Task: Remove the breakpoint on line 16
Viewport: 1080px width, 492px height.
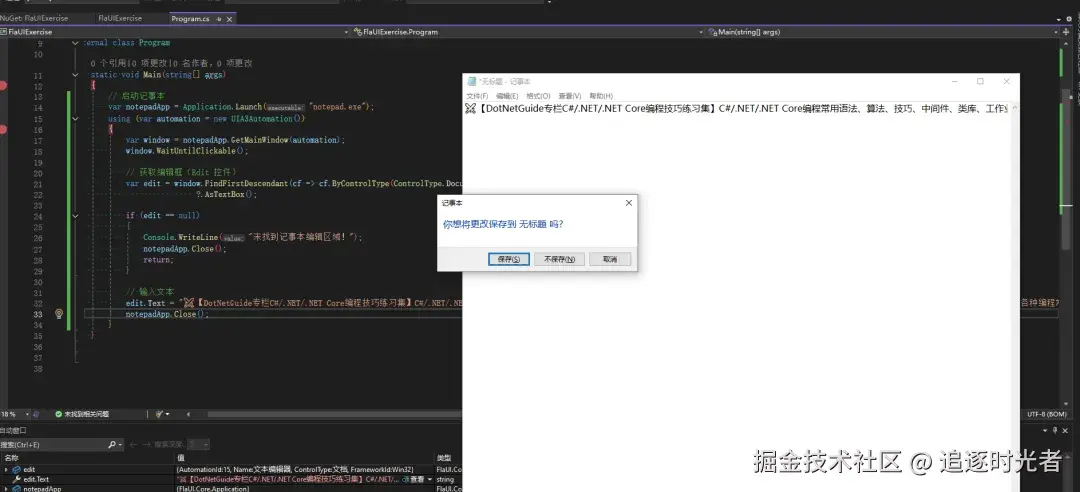Action: coord(3,129)
